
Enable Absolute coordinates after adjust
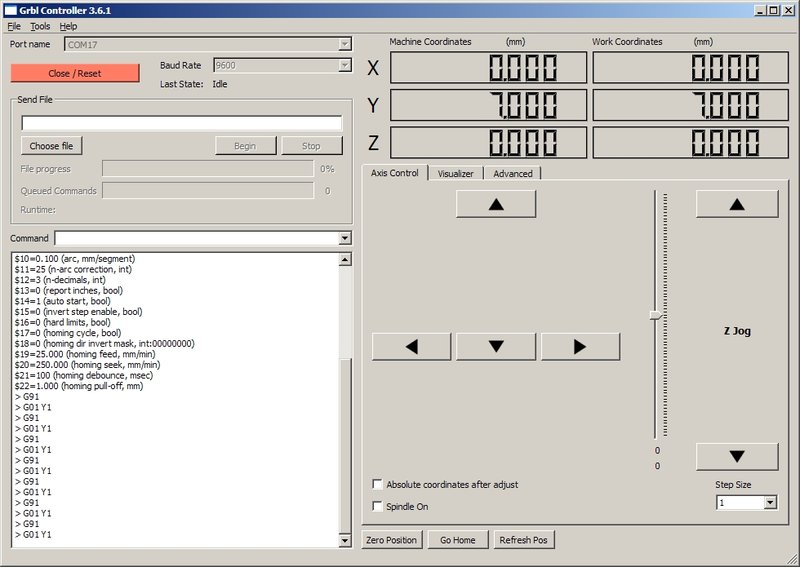point(378,484)
